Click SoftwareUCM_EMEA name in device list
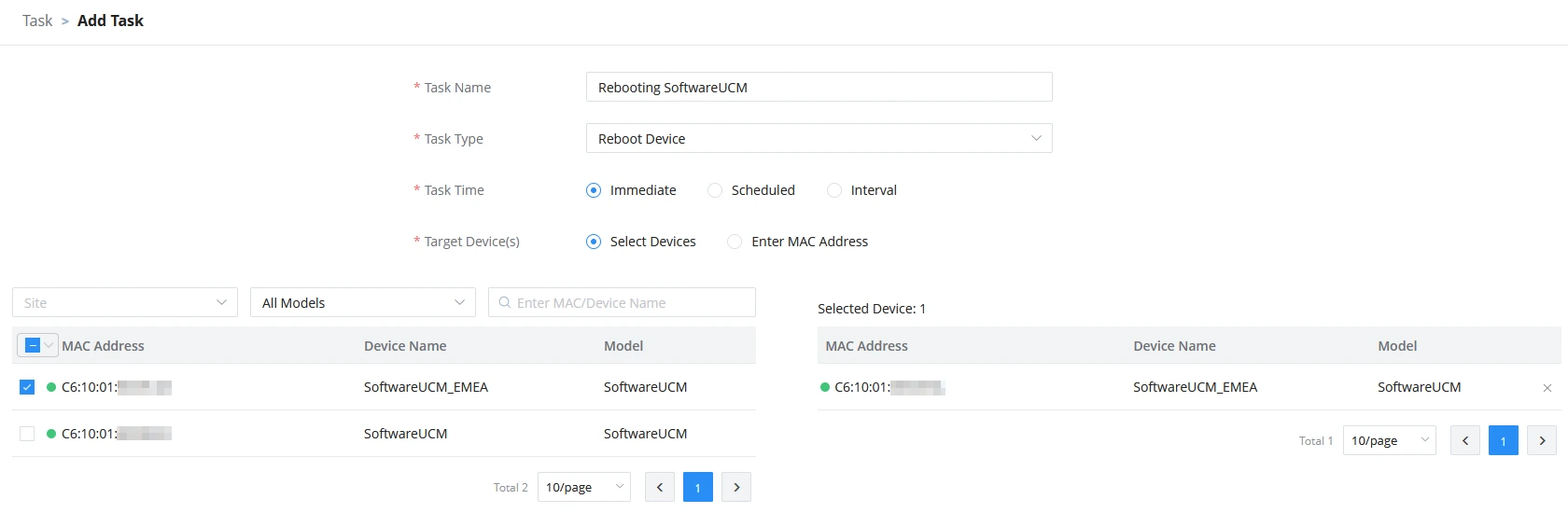Screen dimensions: 1568x513 click(426, 387)
